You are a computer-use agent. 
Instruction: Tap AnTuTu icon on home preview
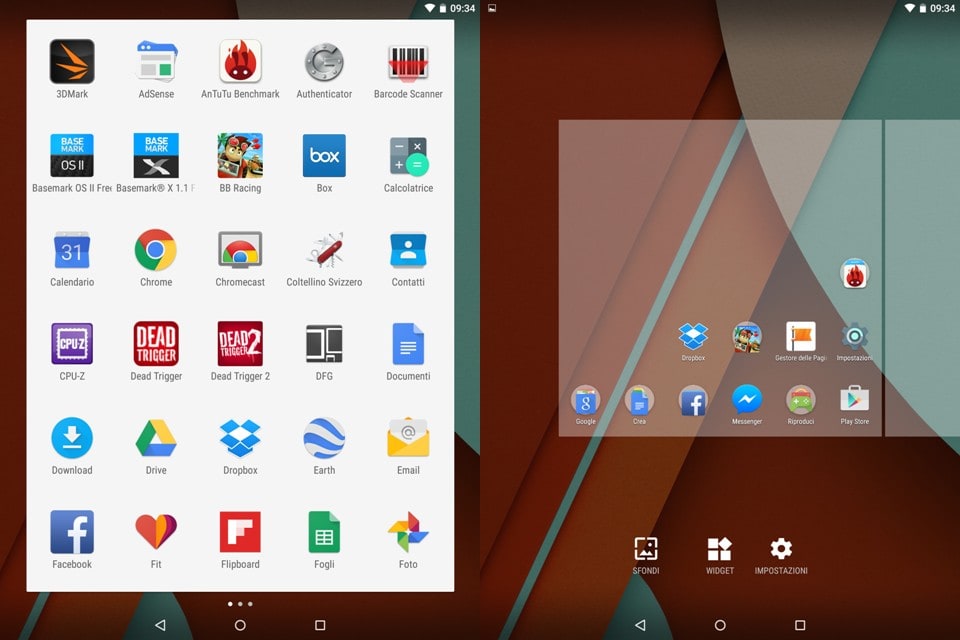point(855,273)
